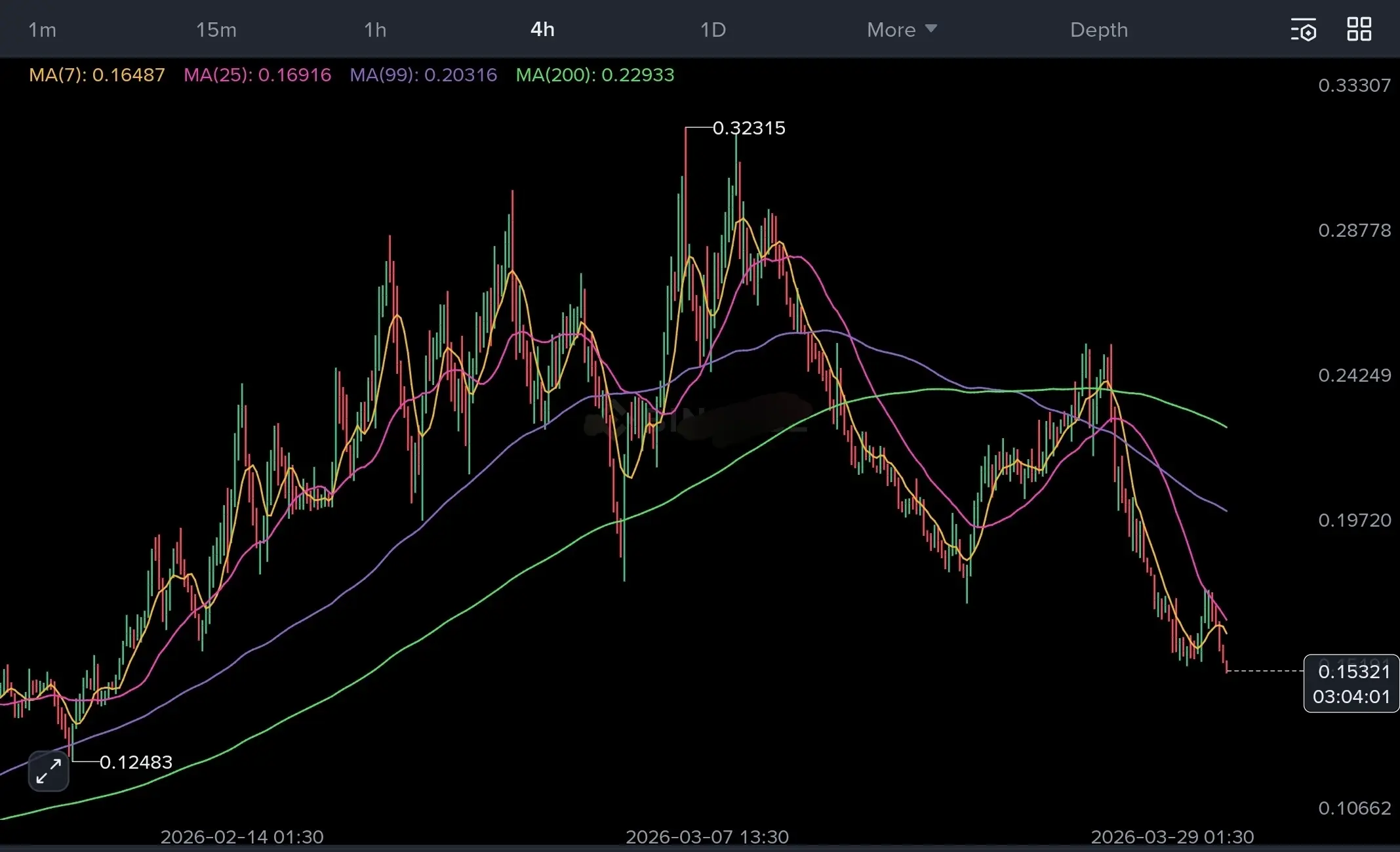The image size is (1400, 852).
Task: Open the chart indicator settings icon
Action: tap(1303, 30)
